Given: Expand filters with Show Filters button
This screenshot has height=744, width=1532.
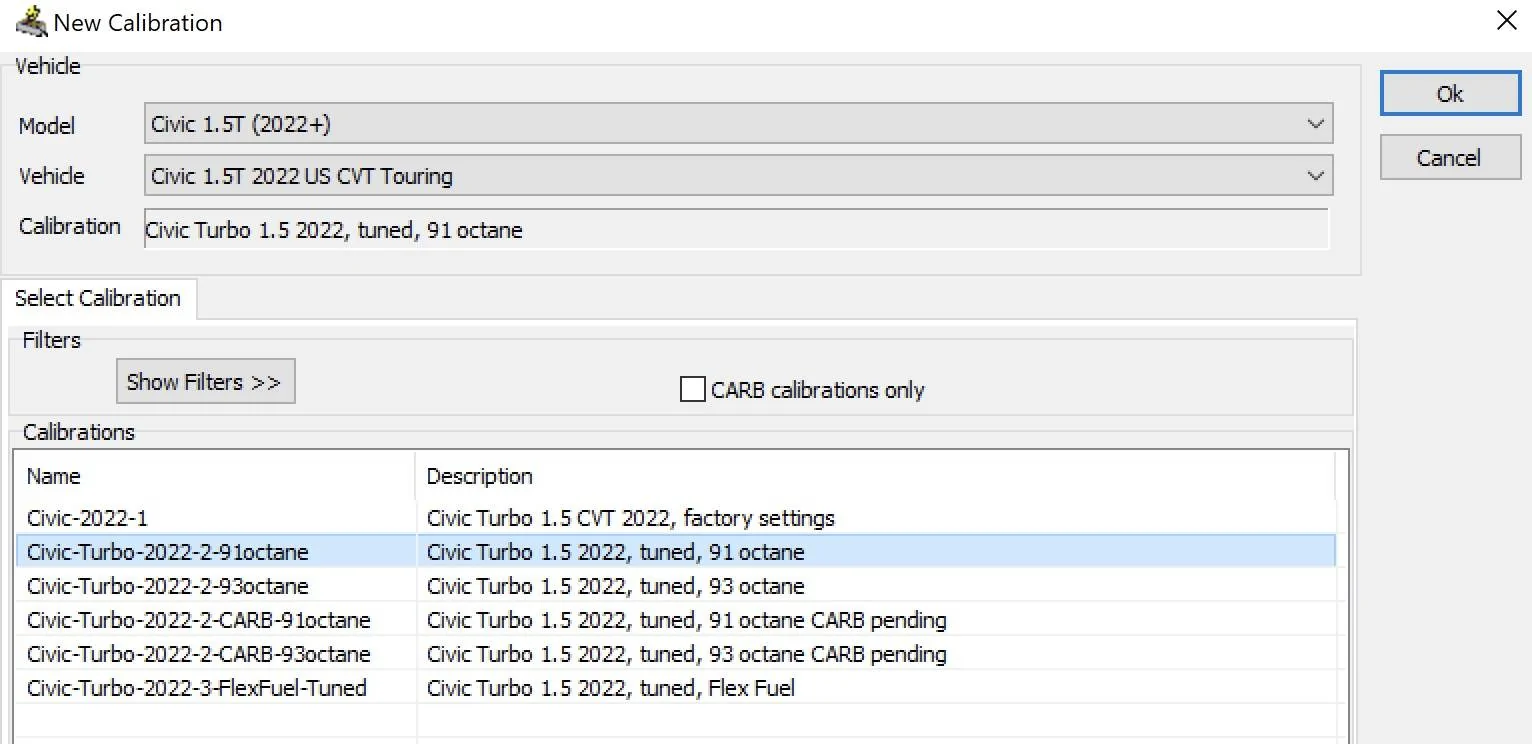Looking at the screenshot, I should point(205,382).
